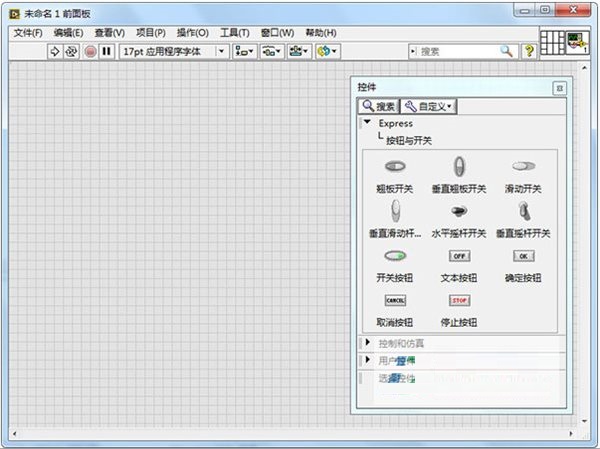
Task: Select the 停止按钮 STOP button control
Action: coord(459,310)
